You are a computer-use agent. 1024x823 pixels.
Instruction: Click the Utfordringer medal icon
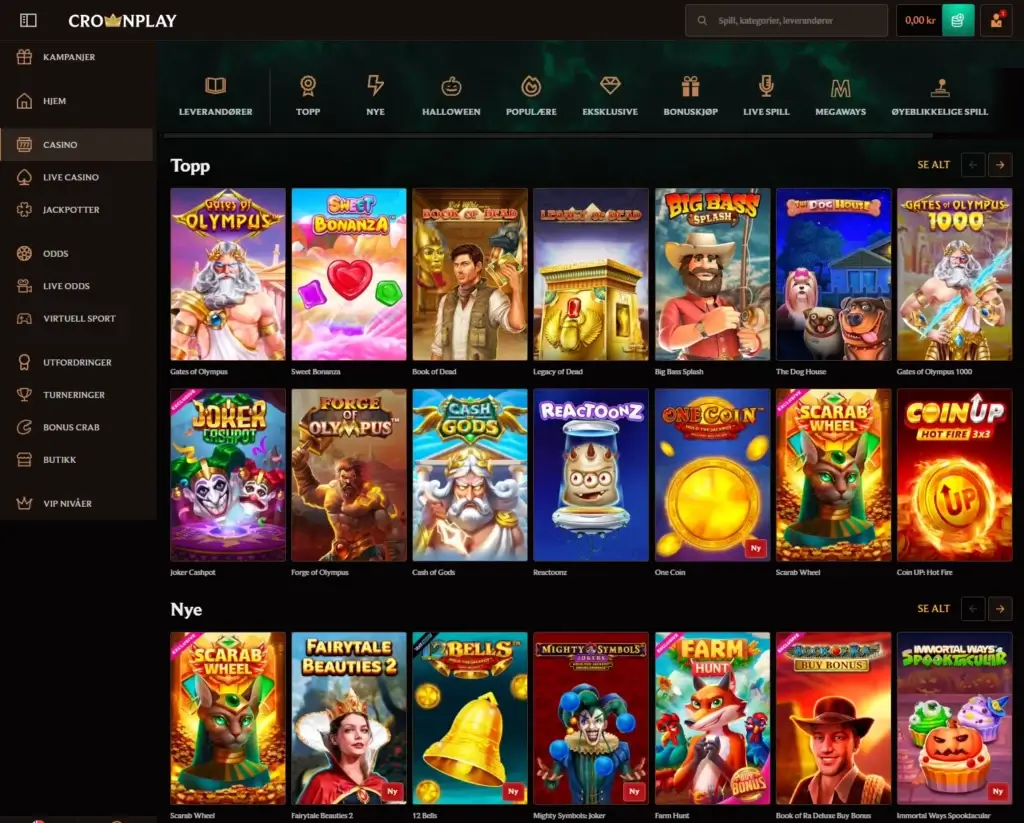click(x=24, y=363)
